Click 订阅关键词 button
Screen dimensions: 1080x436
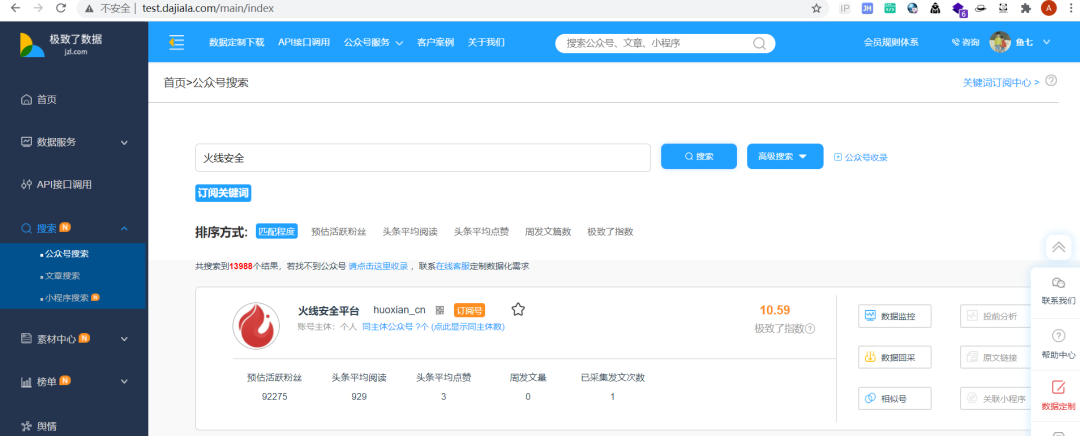click(x=223, y=193)
